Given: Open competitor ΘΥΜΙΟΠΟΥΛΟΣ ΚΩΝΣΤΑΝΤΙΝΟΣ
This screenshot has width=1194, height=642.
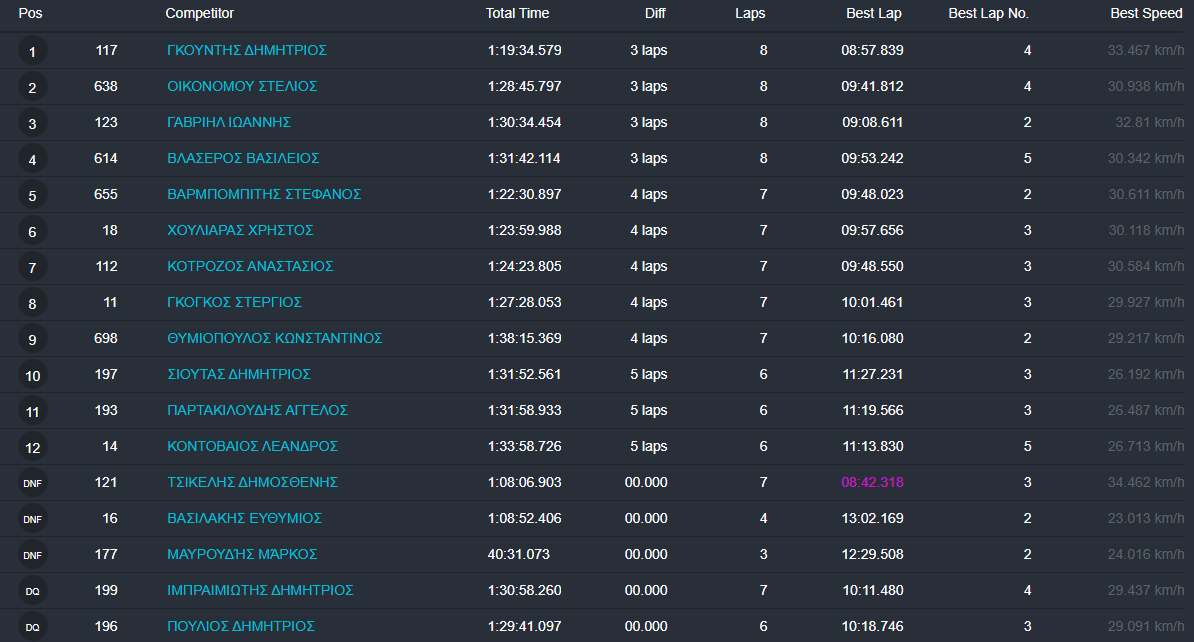Looking at the screenshot, I should 274,339.
